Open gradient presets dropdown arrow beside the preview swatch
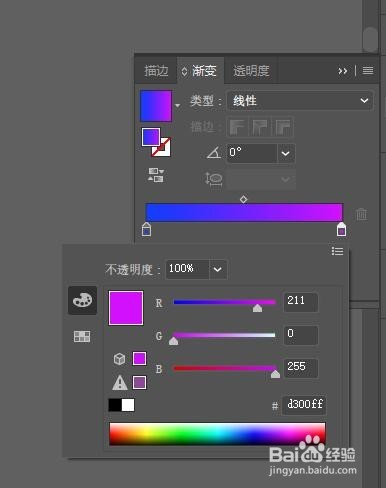The width and height of the screenshot is (386, 488). click(x=178, y=106)
